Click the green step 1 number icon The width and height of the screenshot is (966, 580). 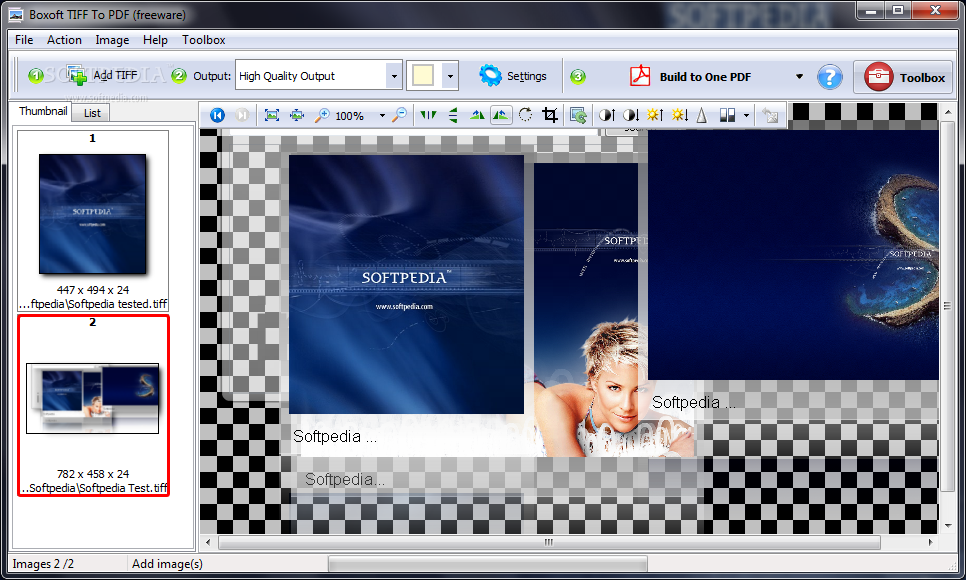pos(36,76)
